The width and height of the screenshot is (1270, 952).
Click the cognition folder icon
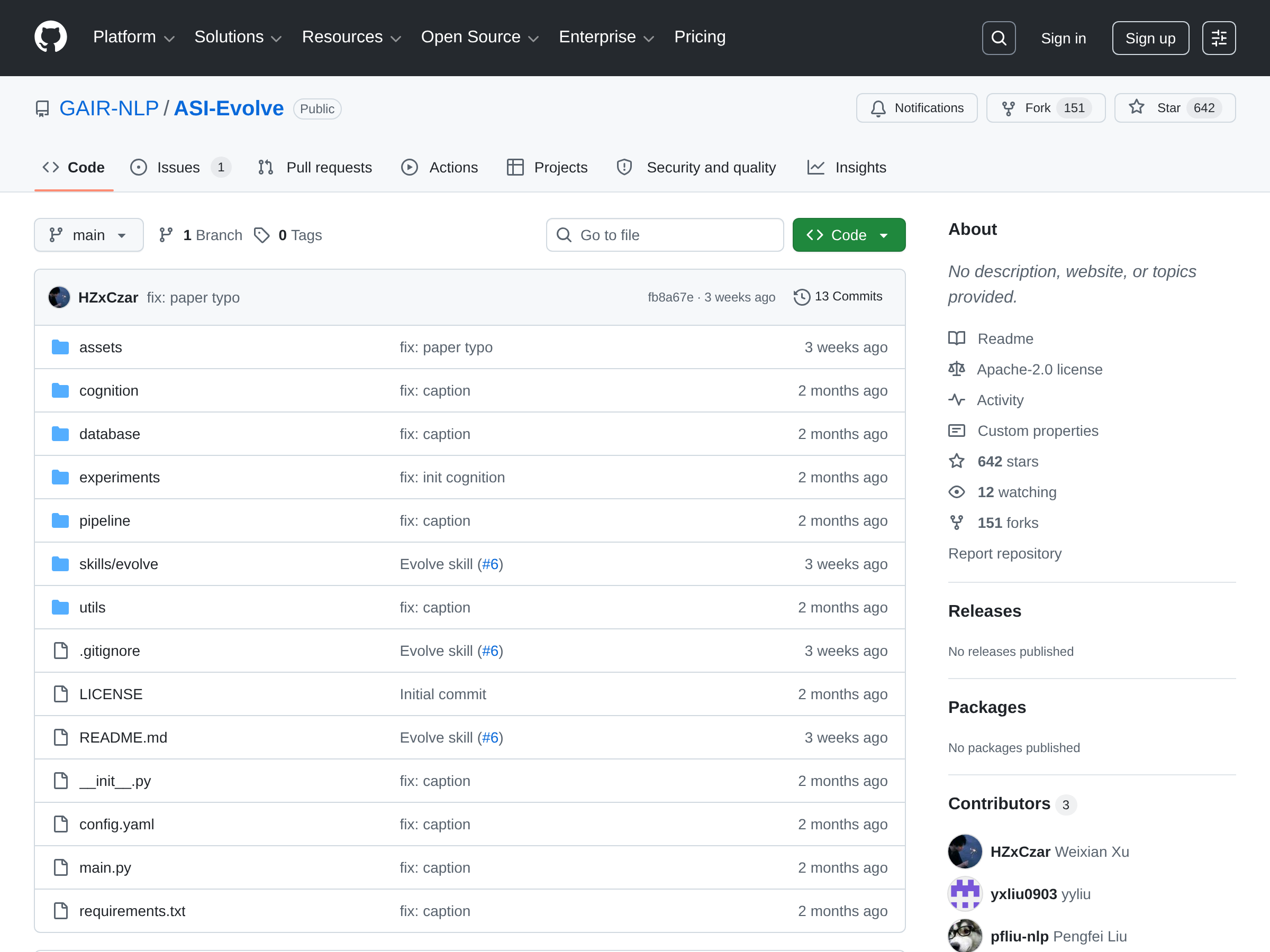pyautogui.click(x=60, y=391)
